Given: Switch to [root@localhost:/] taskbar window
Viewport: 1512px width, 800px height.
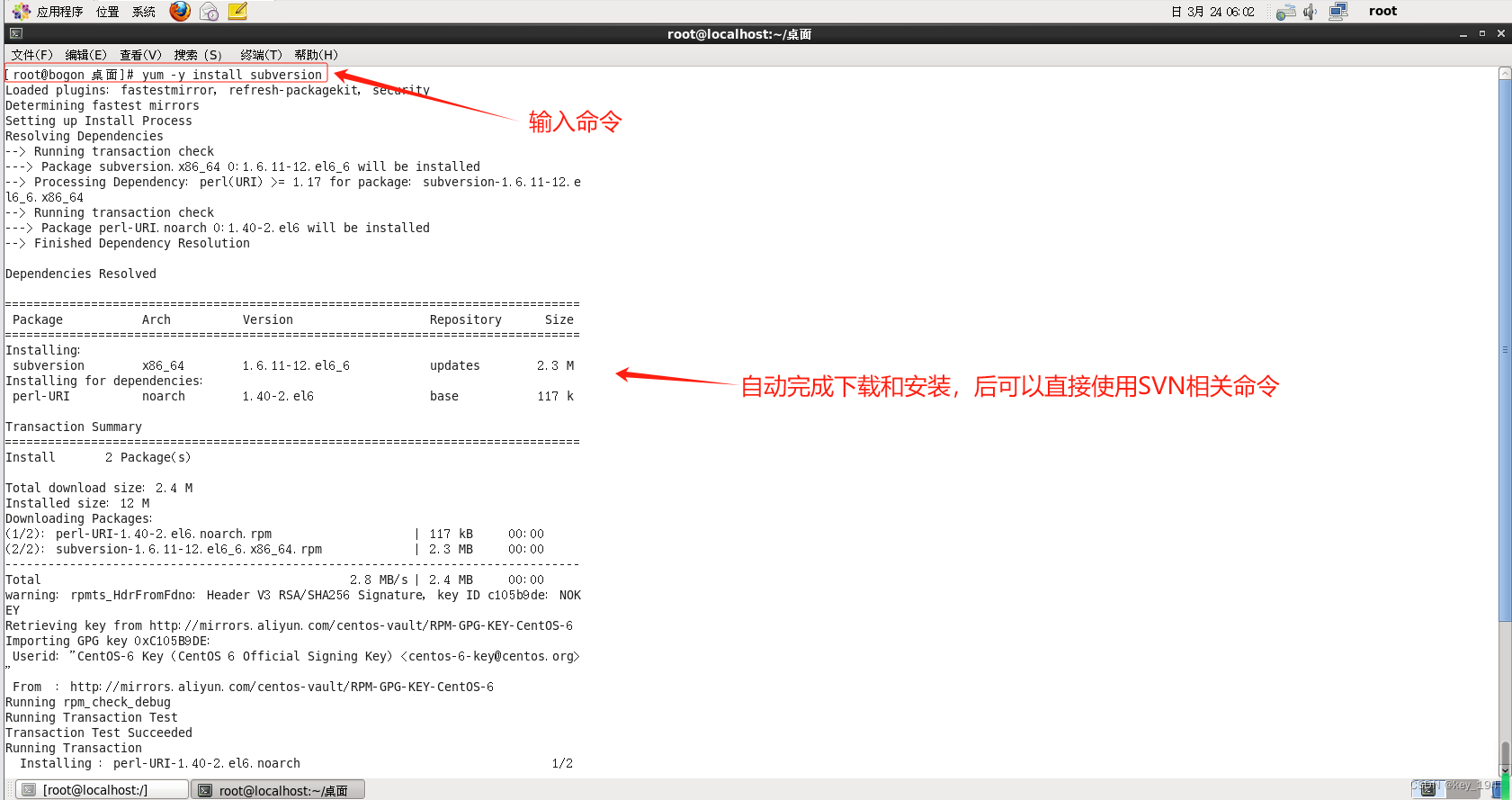Looking at the screenshot, I should [103, 790].
